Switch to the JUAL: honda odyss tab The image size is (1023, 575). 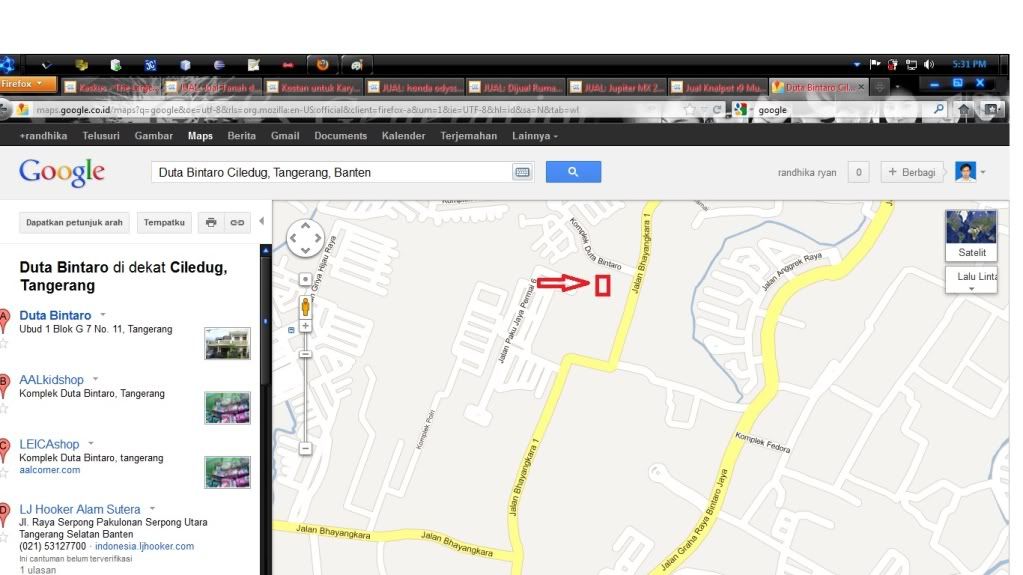point(414,87)
